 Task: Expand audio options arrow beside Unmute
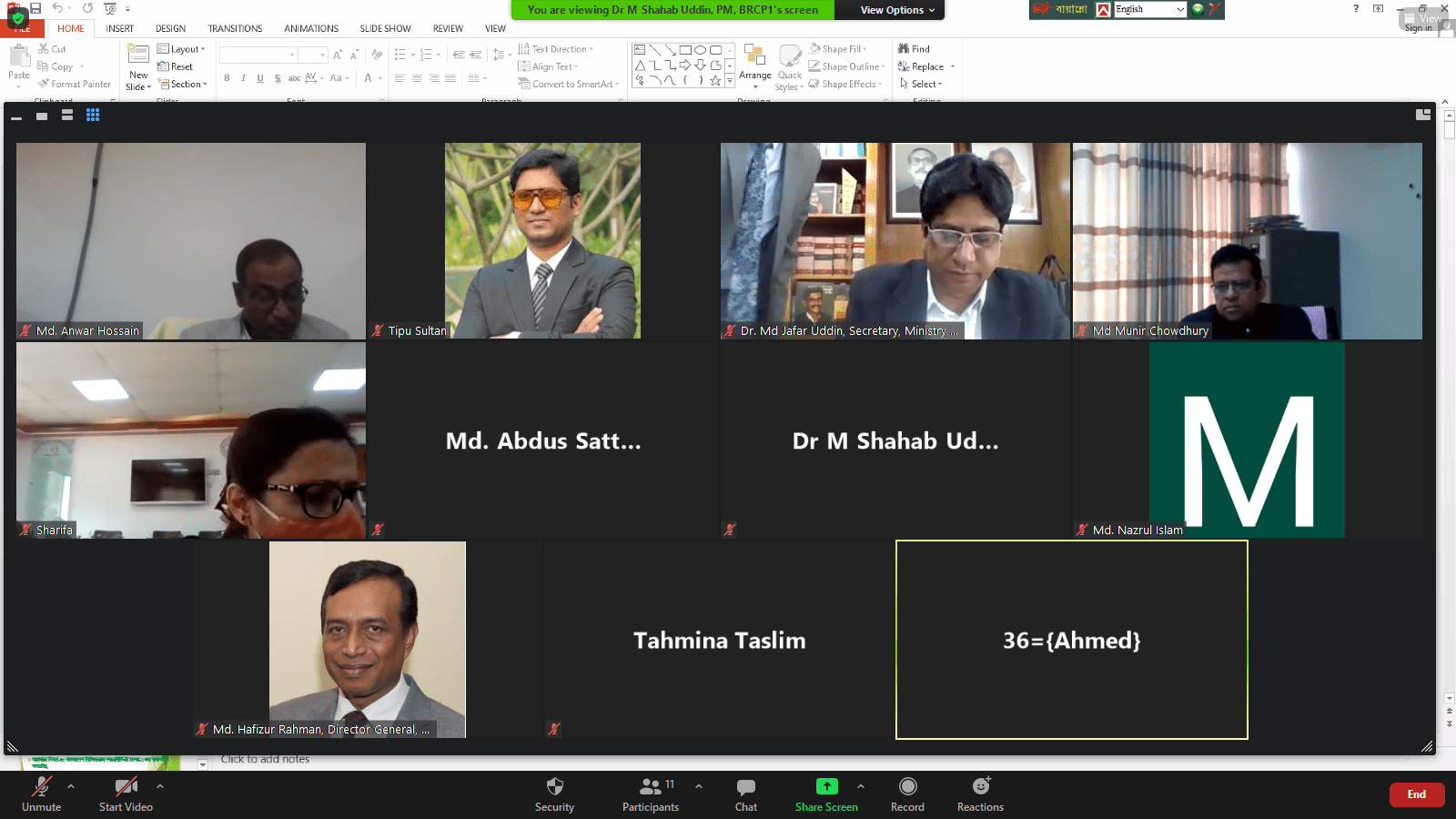[x=71, y=786]
